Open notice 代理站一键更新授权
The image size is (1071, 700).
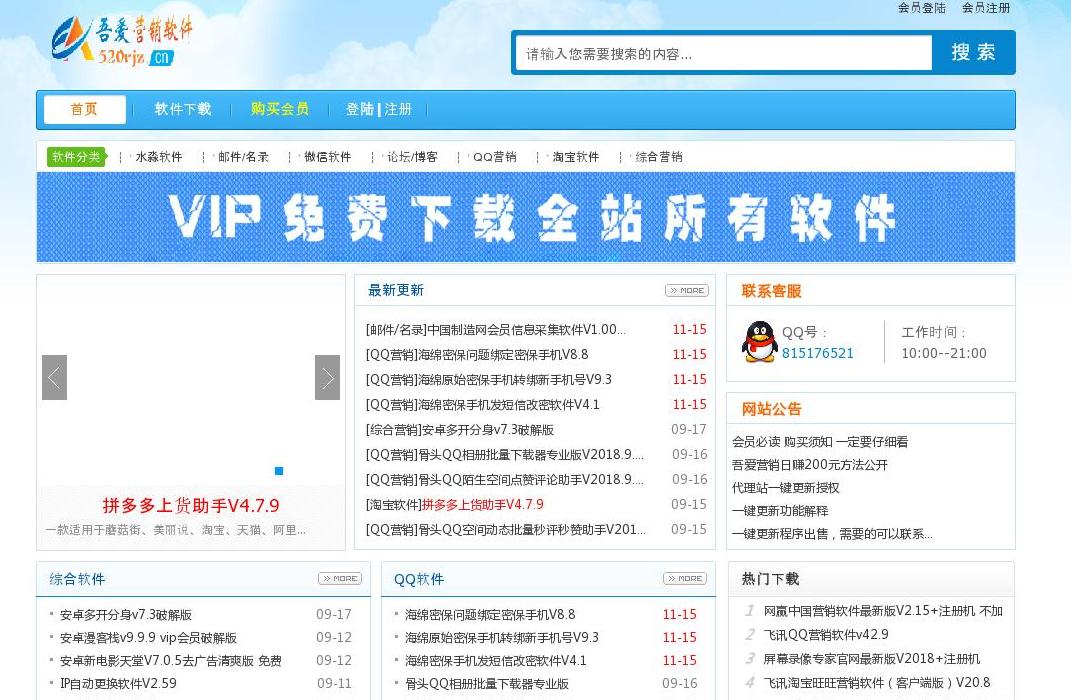tap(785, 488)
